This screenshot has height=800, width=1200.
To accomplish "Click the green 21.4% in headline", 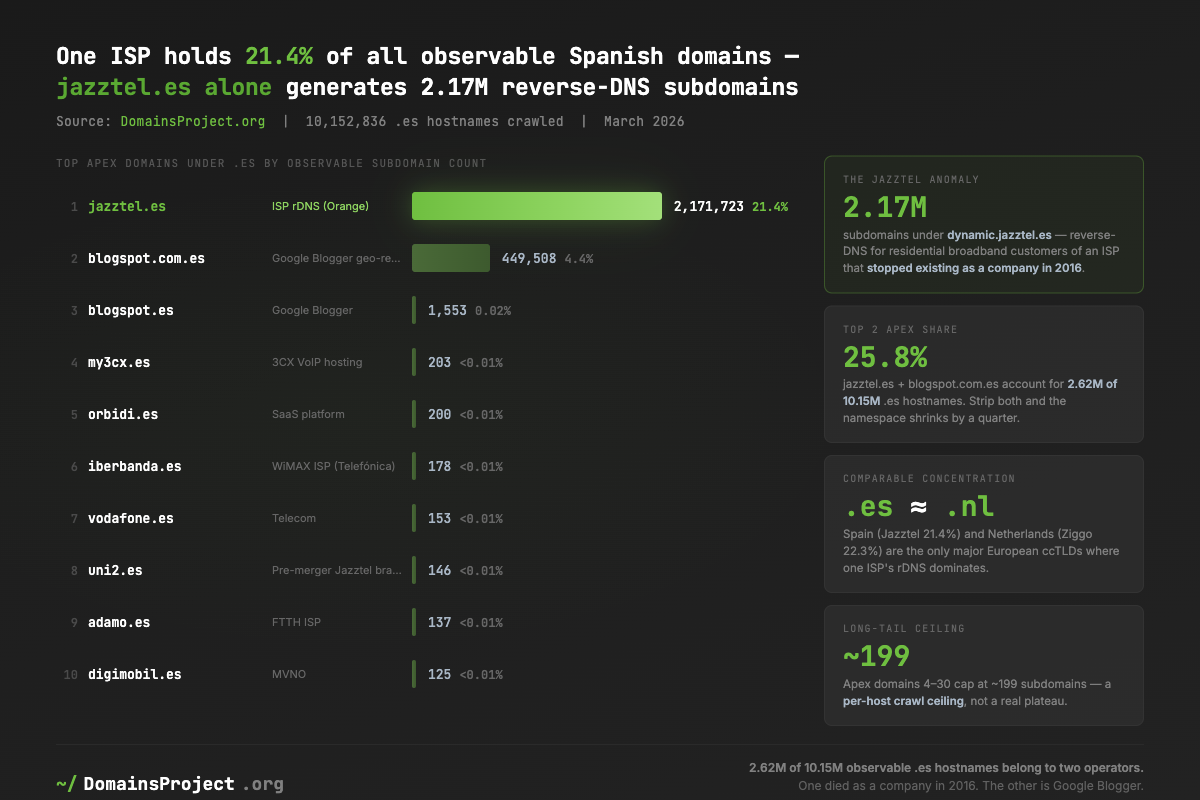I will coord(273,55).
